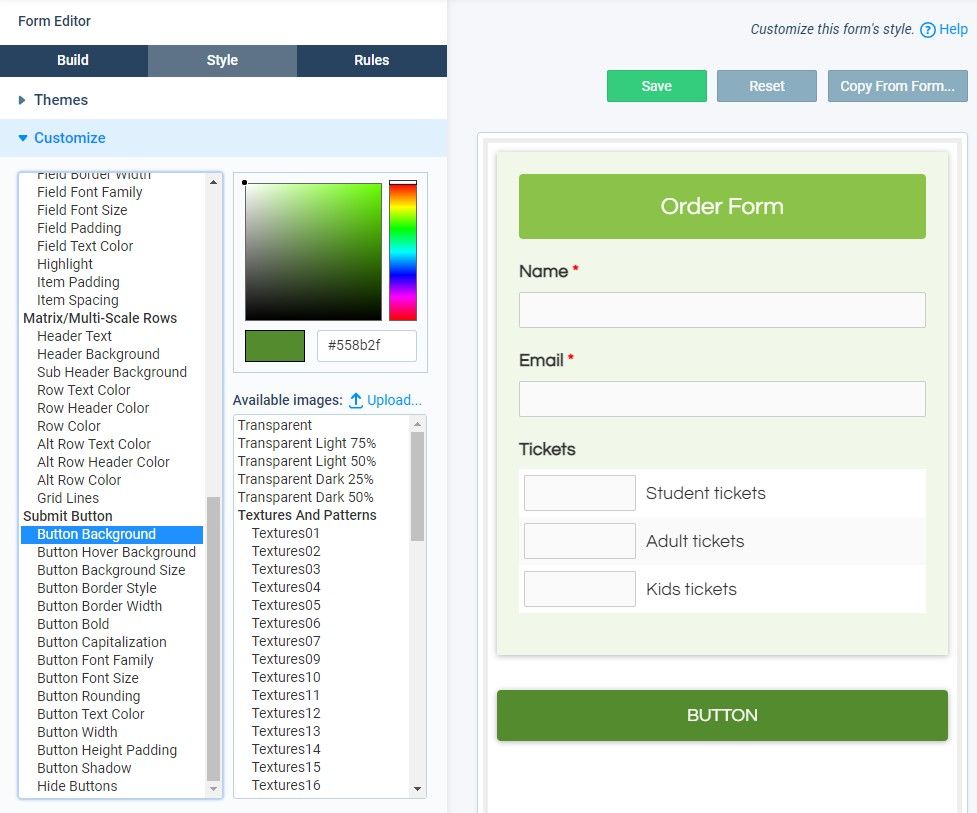Select Sub Header Background property
The image size is (977, 813).
[112, 373]
